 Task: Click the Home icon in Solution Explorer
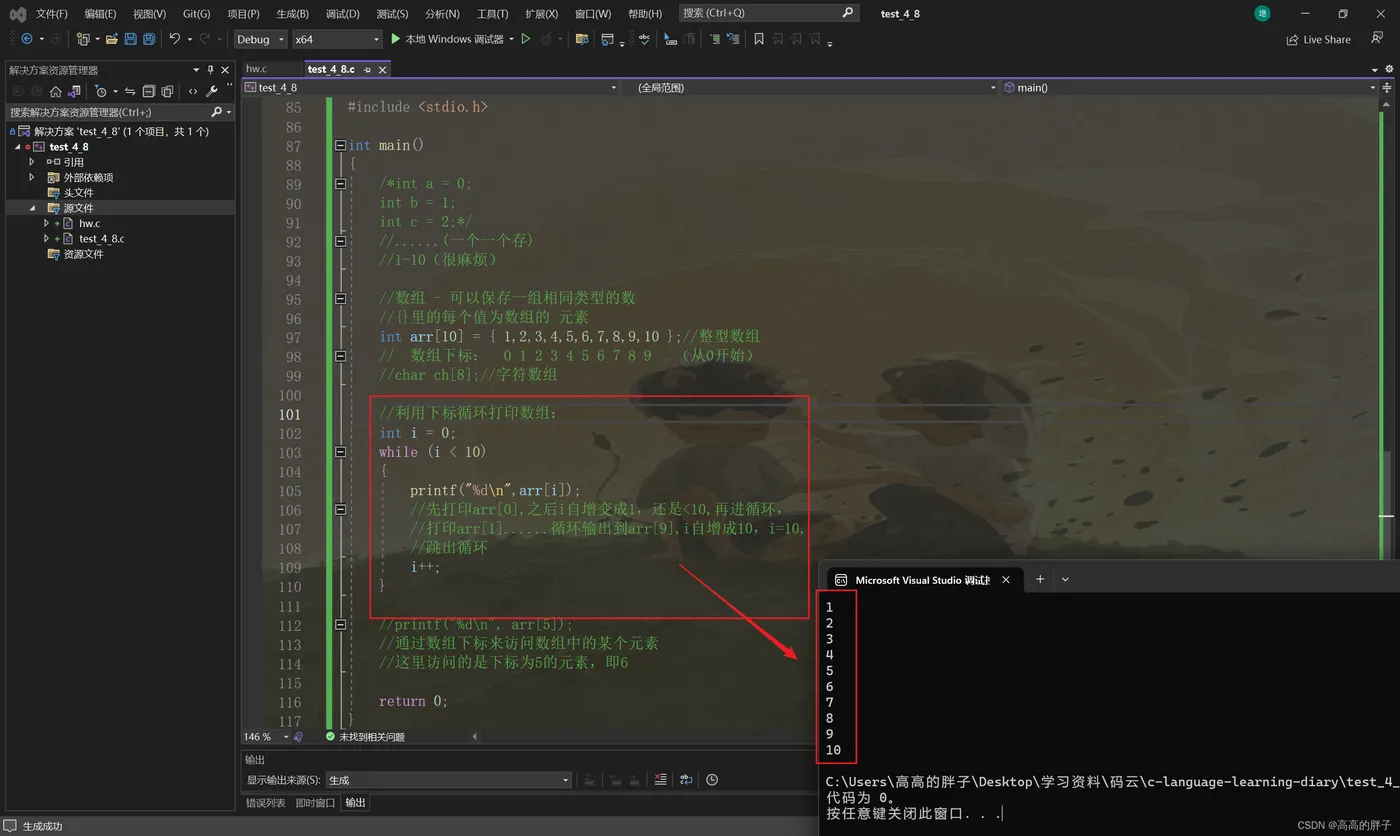coord(56,91)
